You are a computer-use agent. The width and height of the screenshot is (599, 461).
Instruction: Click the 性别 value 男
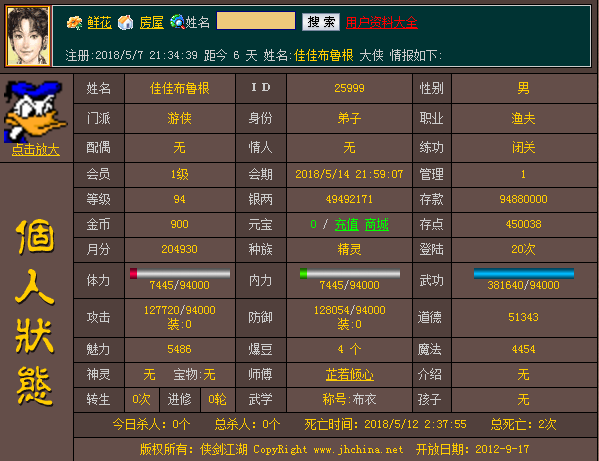pyautogui.click(x=523, y=89)
